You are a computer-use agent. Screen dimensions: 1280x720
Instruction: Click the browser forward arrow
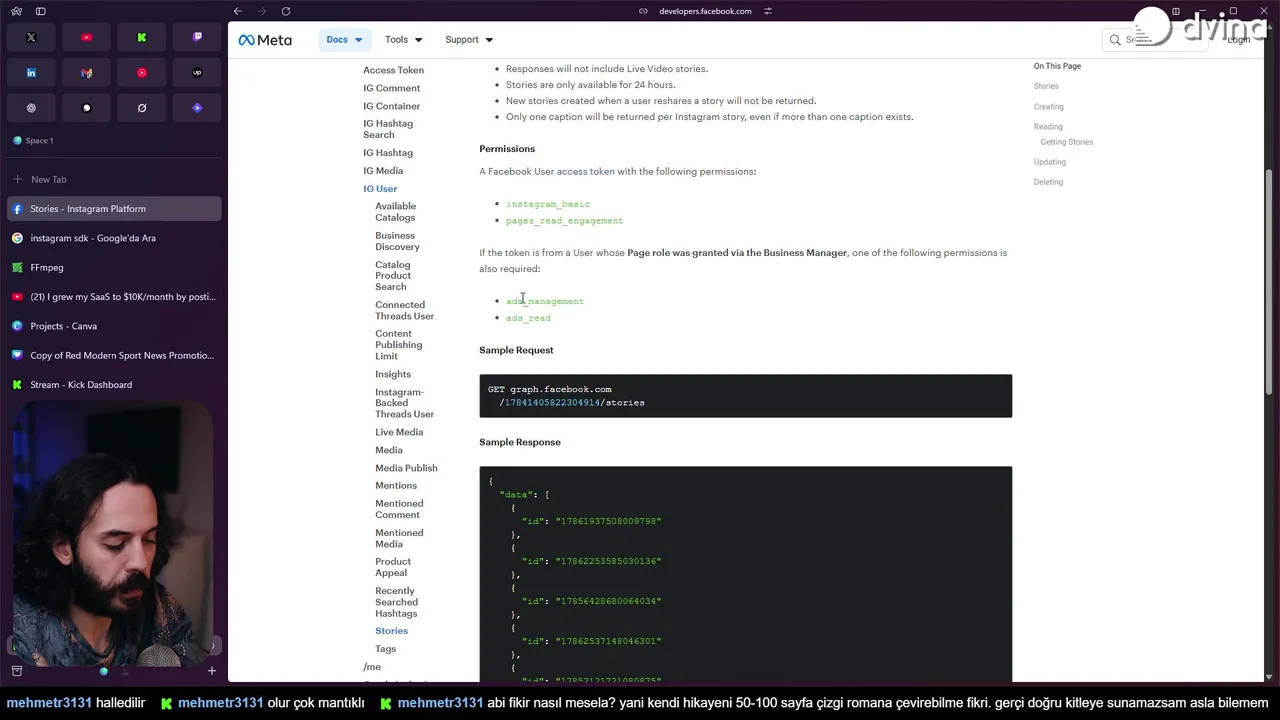[x=262, y=11]
